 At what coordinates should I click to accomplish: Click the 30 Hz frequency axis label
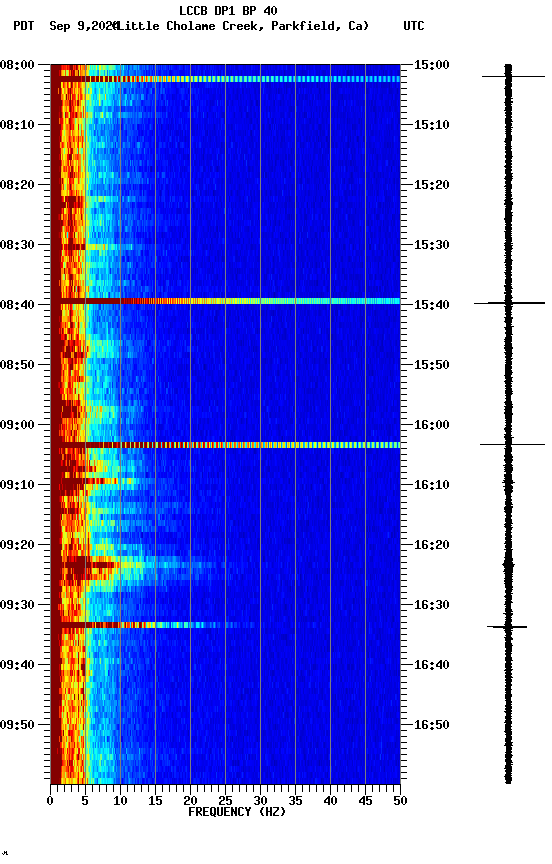(x=261, y=801)
